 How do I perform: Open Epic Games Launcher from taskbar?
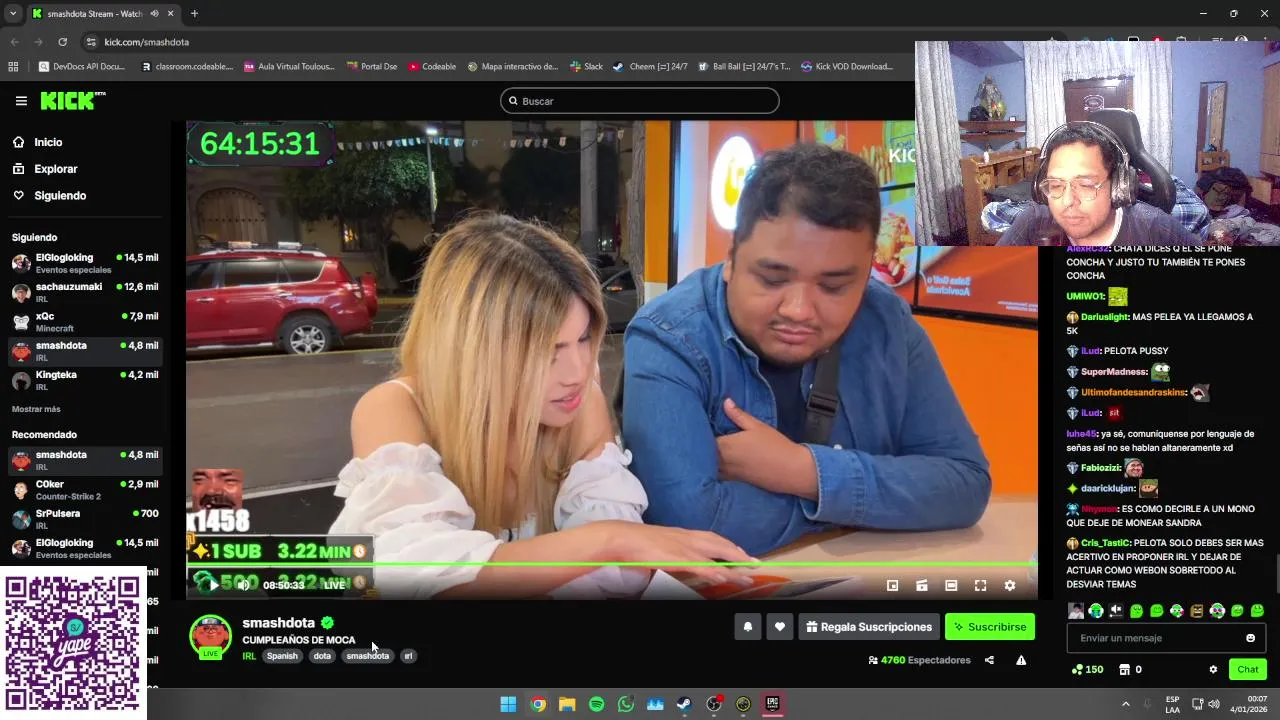pos(772,704)
